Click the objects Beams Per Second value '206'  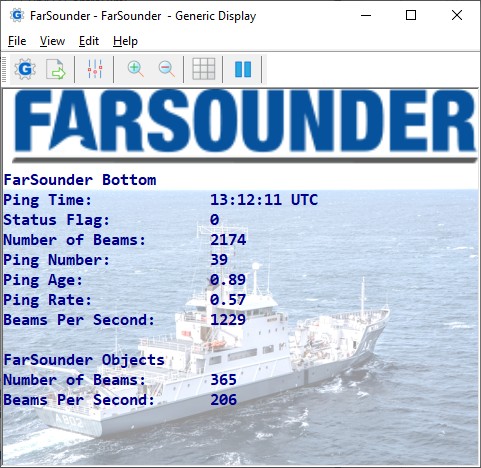(223, 400)
